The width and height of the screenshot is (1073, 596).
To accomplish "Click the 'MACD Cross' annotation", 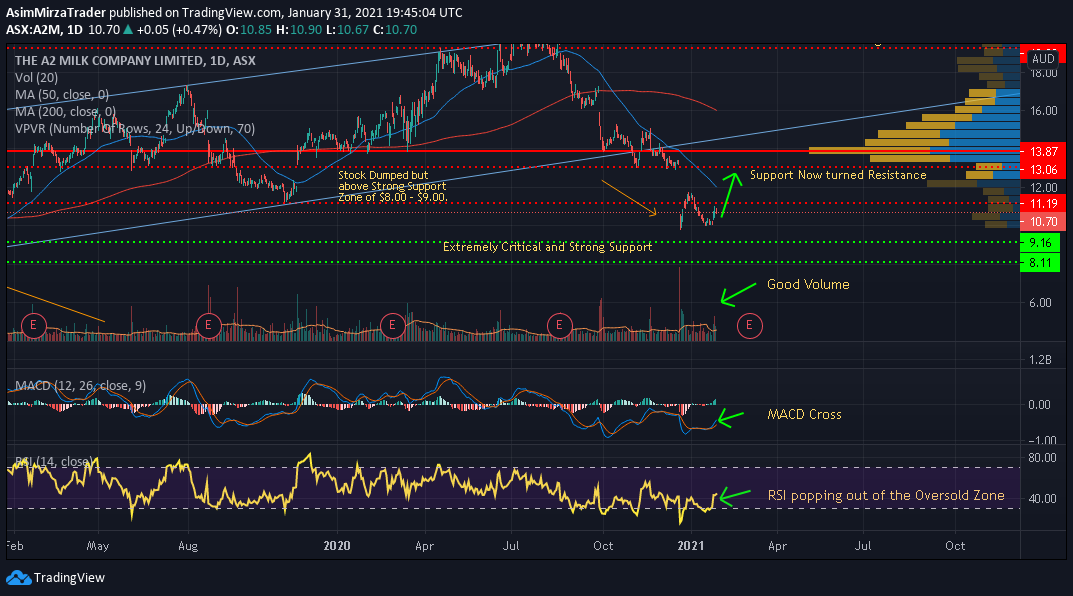I will pyautogui.click(x=804, y=414).
